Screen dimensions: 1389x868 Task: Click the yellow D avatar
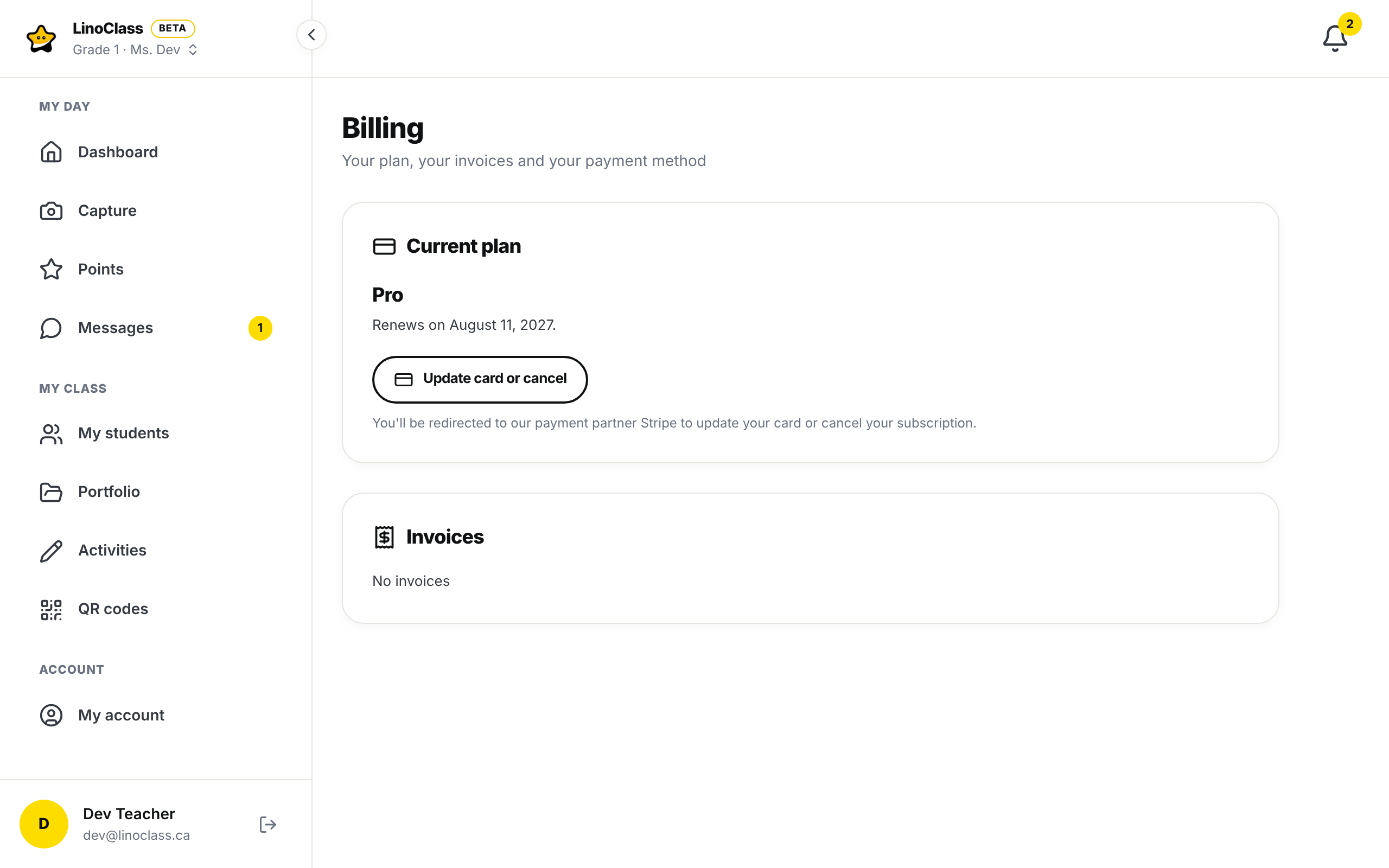pyautogui.click(x=43, y=824)
